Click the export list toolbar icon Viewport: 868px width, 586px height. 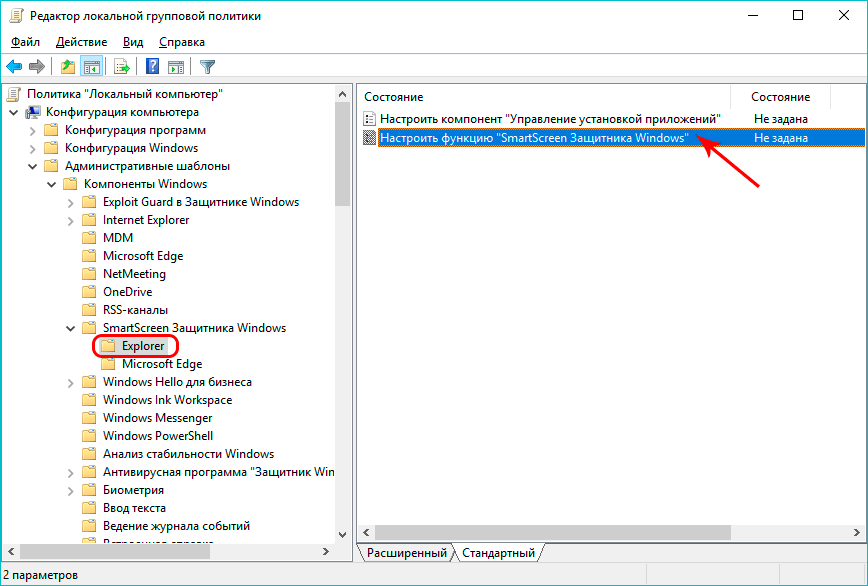[x=122, y=67]
